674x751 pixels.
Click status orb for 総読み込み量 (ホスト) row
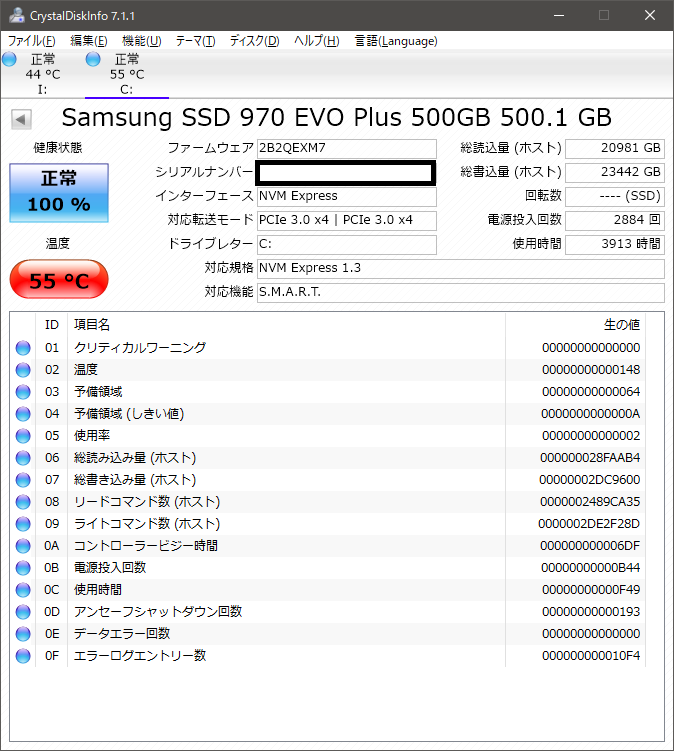pyautogui.click(x=23, y=458)
